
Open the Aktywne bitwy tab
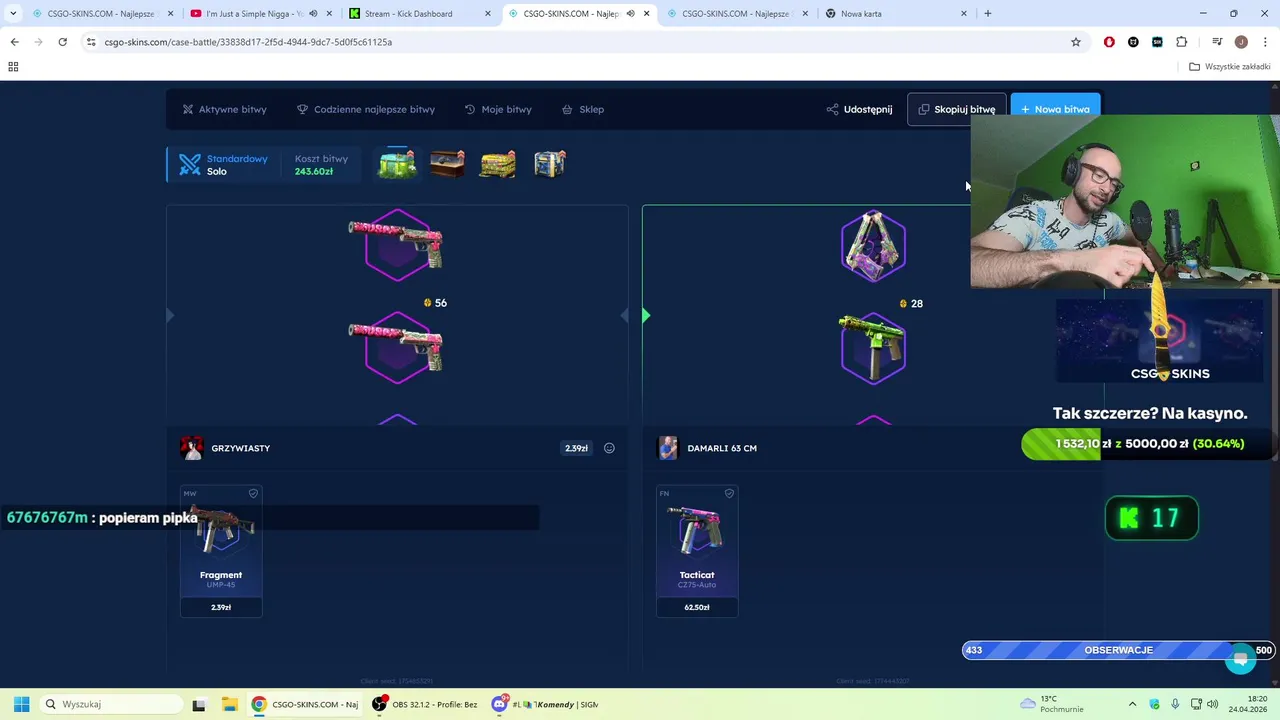point(224,109)
